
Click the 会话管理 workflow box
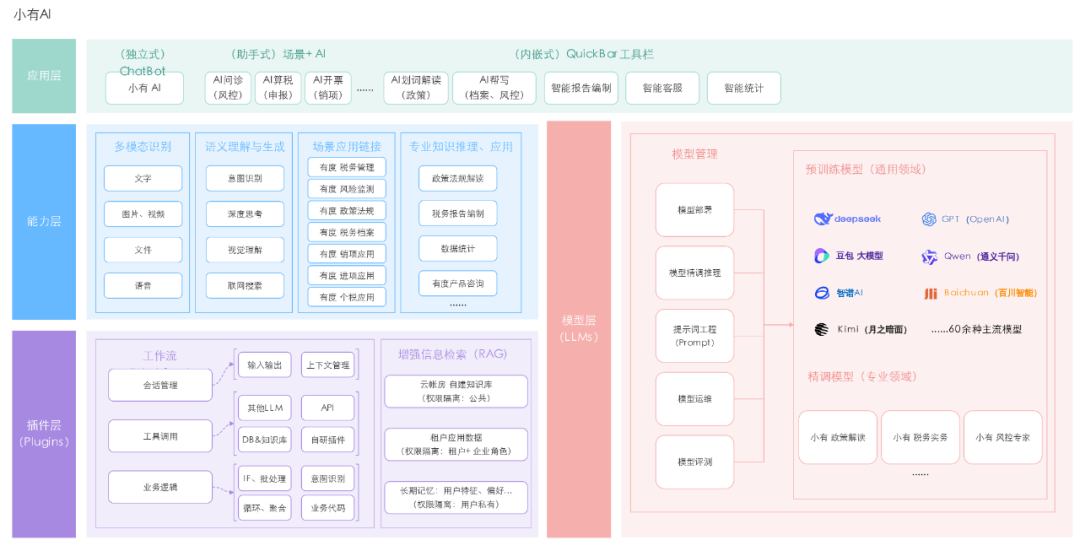(160, 385)
